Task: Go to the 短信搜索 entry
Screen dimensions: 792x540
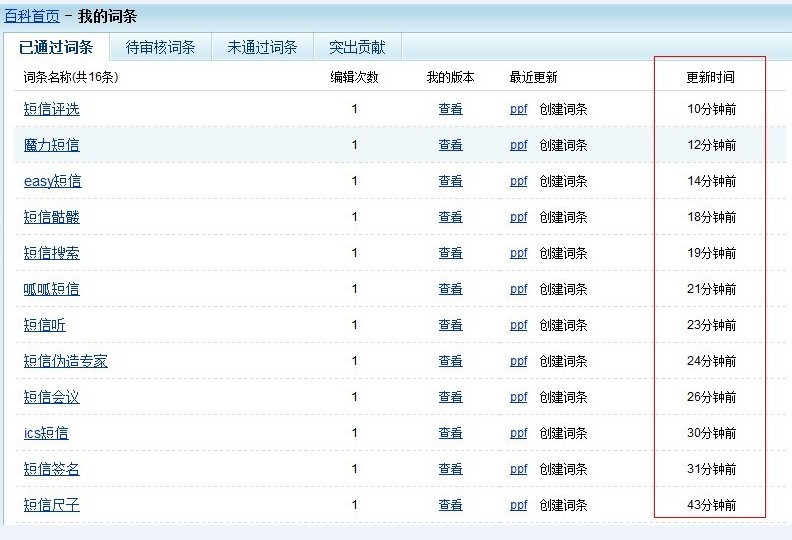Action: click(51, 253)
